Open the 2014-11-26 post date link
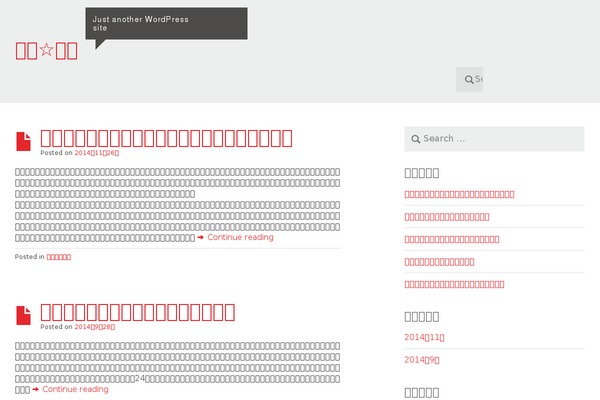 coord(97,153)
